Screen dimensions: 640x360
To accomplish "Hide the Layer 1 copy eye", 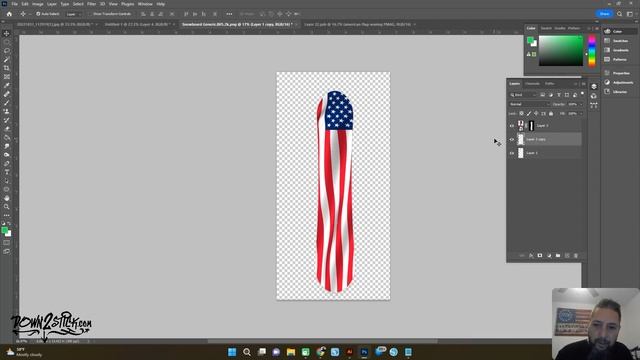I will (x=512, y=139).
